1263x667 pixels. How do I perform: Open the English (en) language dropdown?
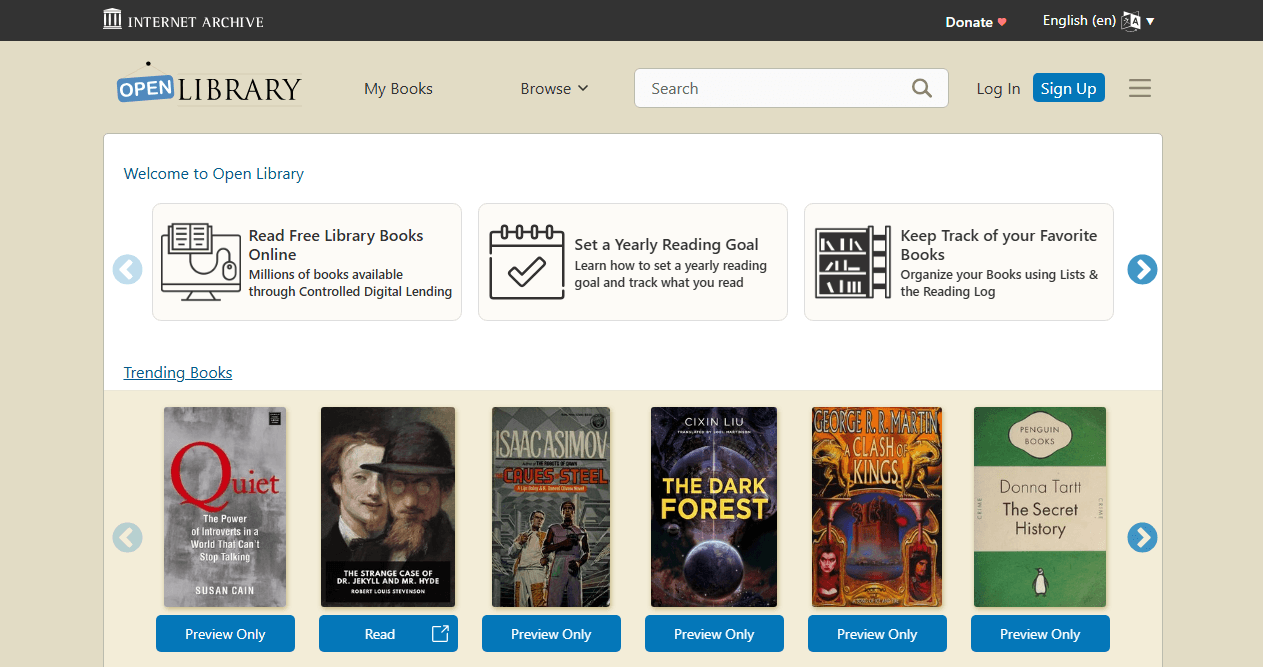coord(1098,21)
